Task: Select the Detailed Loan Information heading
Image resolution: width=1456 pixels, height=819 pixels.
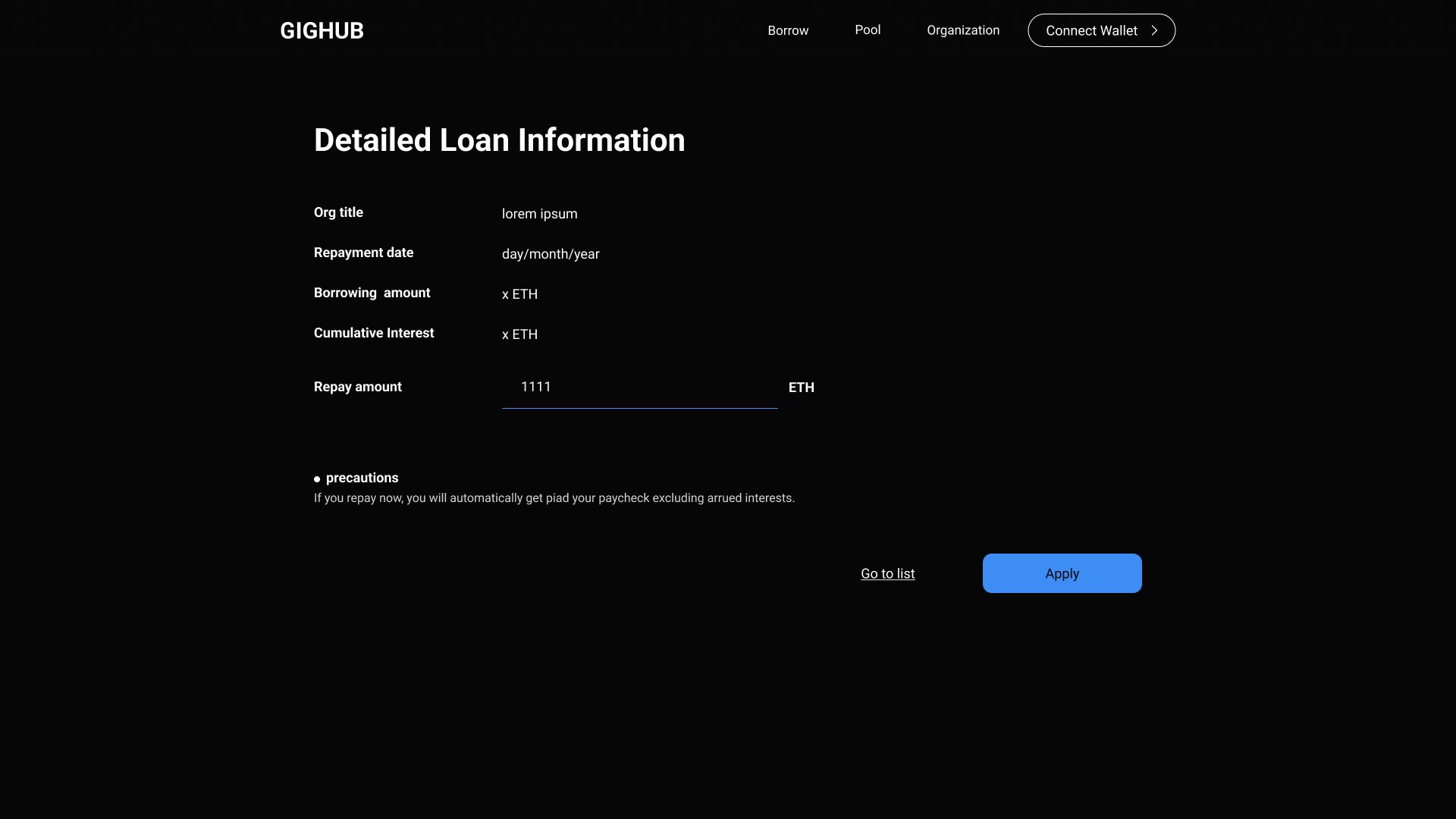Action: pos(499,140)
